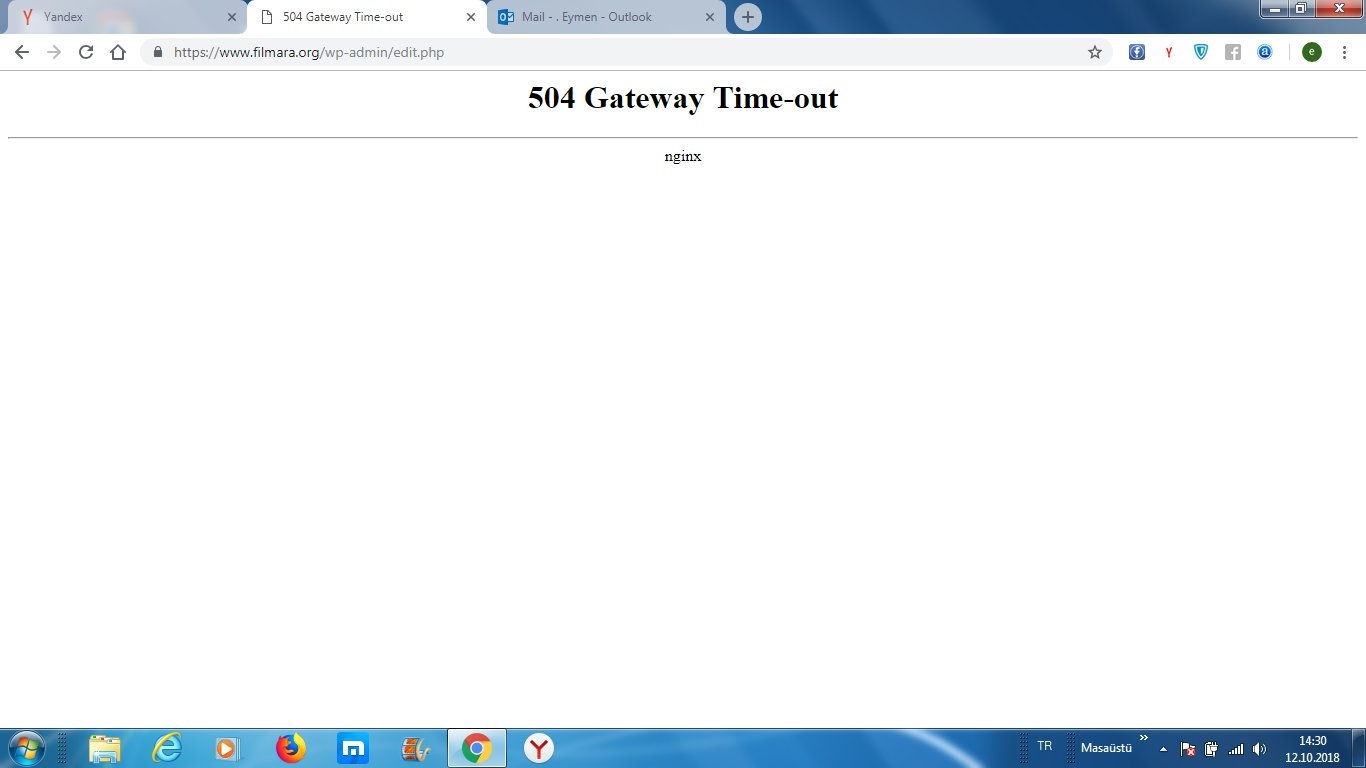Reload the 504 Gateway Time-out page
1366x768 pixels.
pos(86,52)
